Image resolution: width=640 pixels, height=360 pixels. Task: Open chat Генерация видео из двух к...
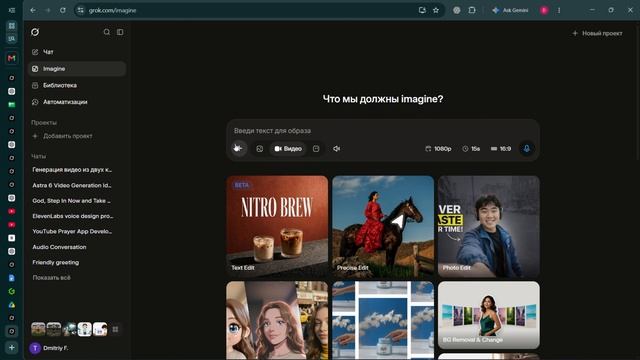[72, 170]
